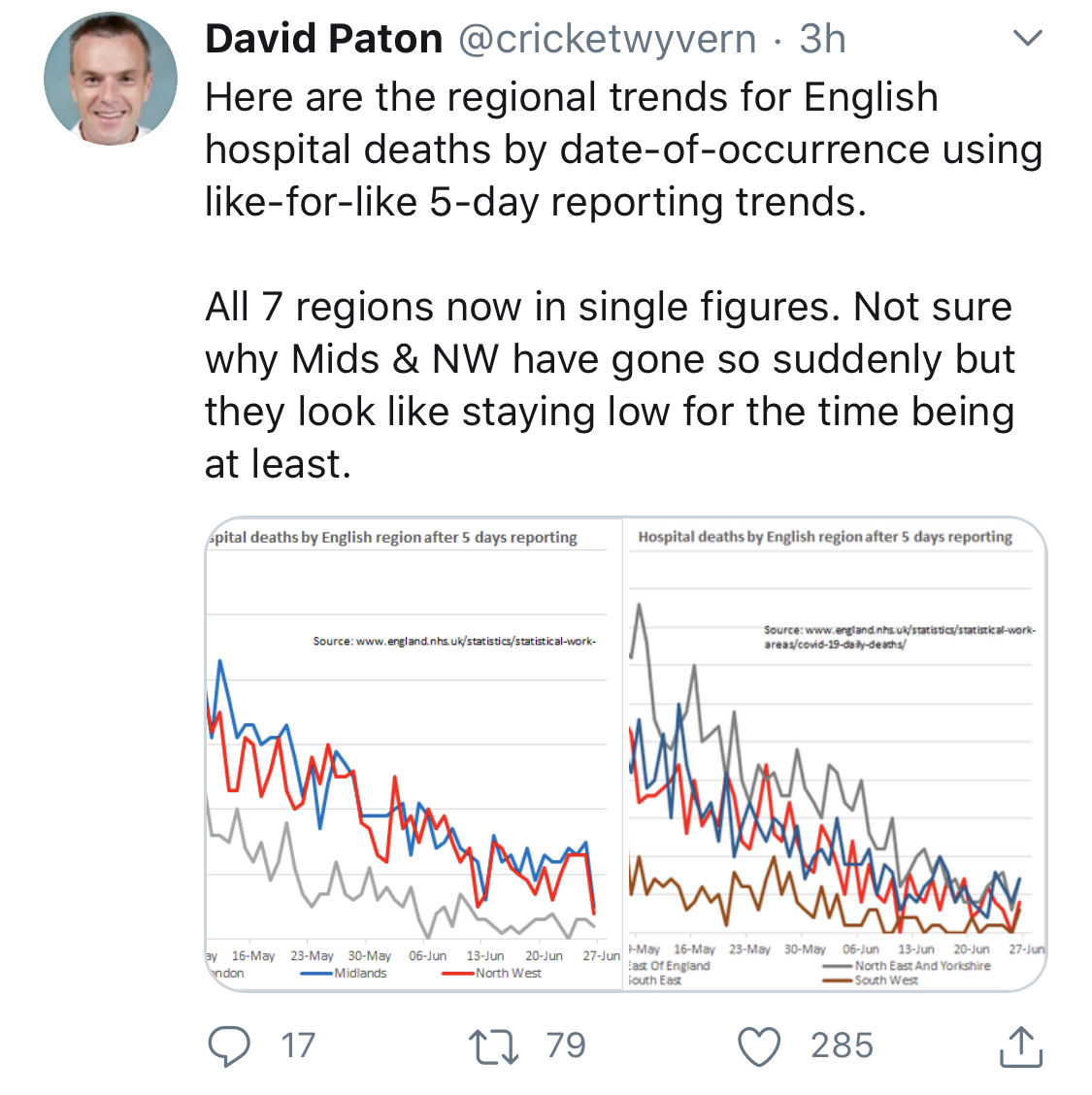Click the blue Midlands legend line

pyautogui.click(x=316, y=973)
